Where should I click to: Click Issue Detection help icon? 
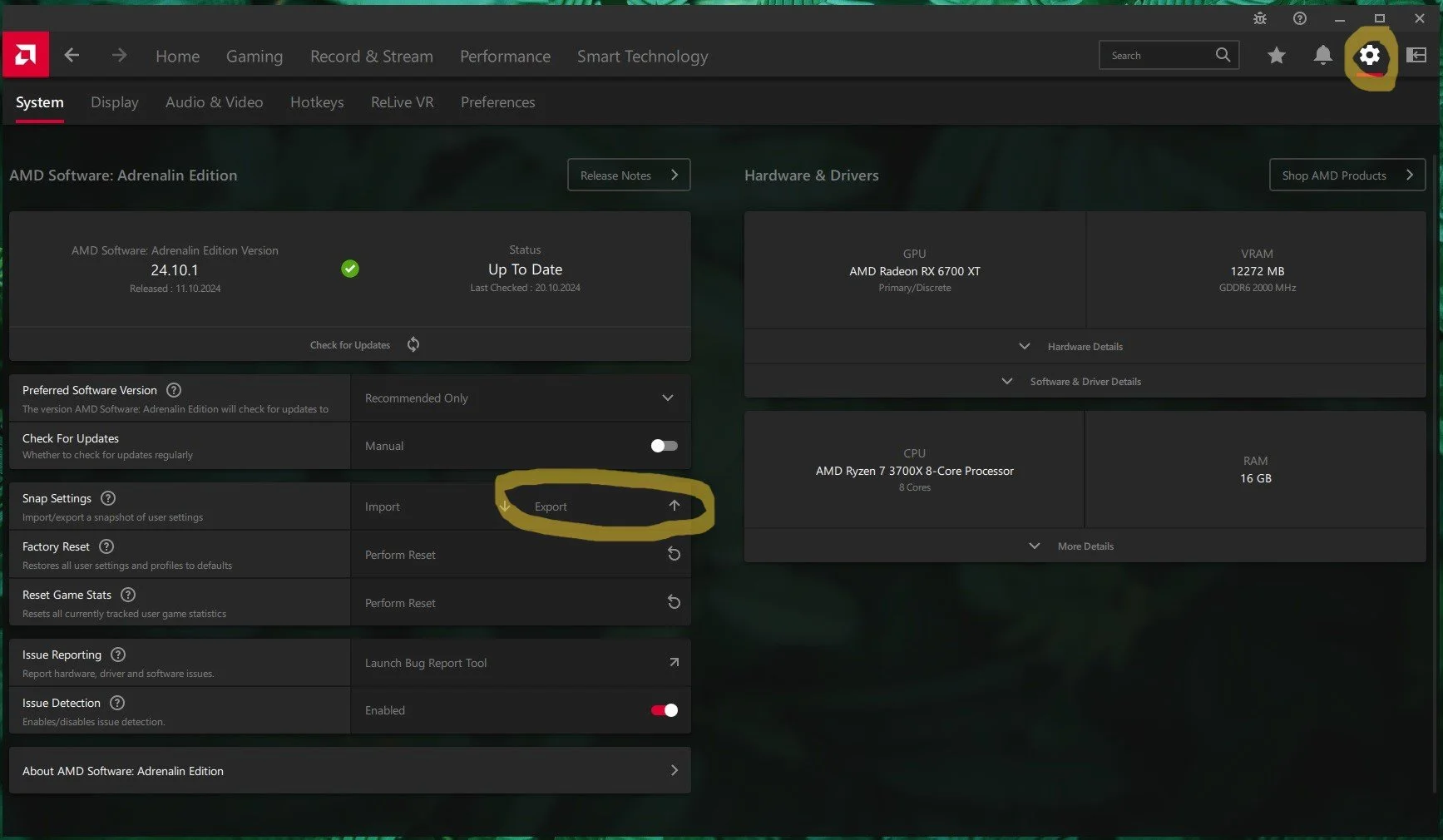pos(117,703)
